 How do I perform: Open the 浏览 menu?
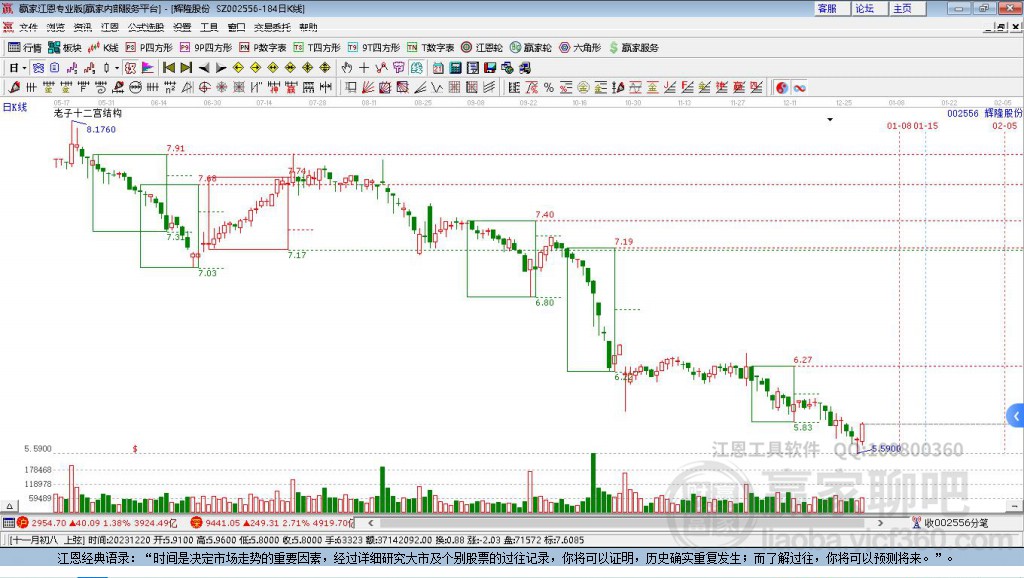pyautogui.click(x=56, y=27)
